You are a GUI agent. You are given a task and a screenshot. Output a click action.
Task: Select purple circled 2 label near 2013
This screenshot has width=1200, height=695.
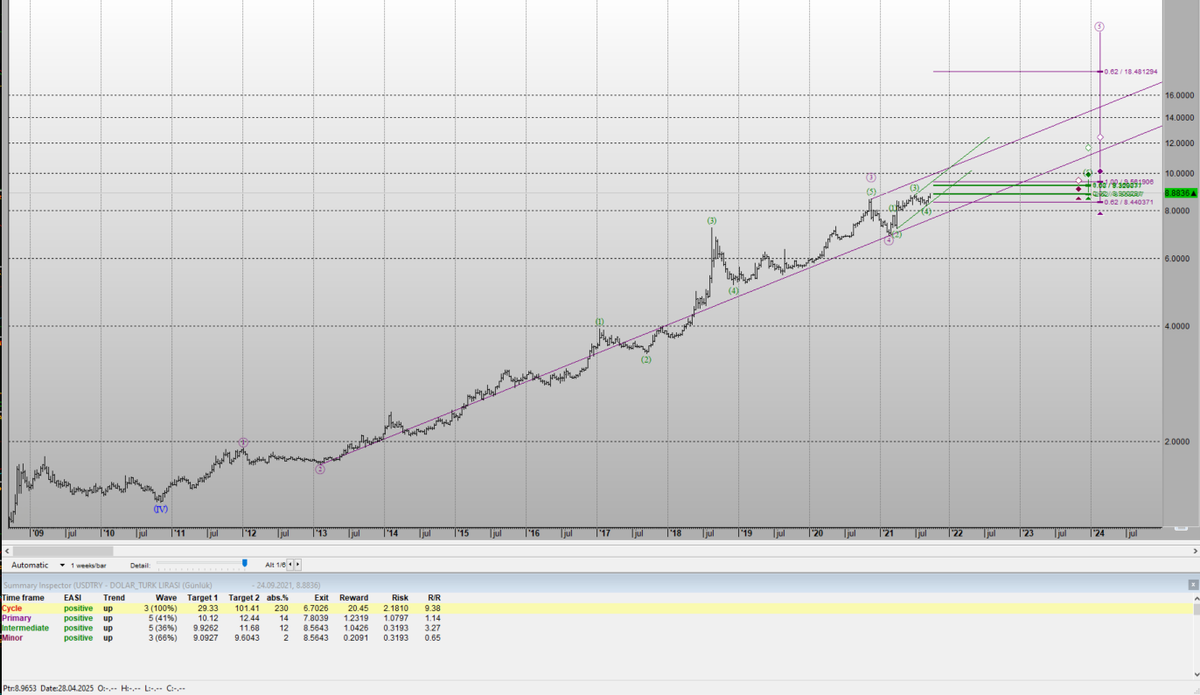click(x=320, y=468)
